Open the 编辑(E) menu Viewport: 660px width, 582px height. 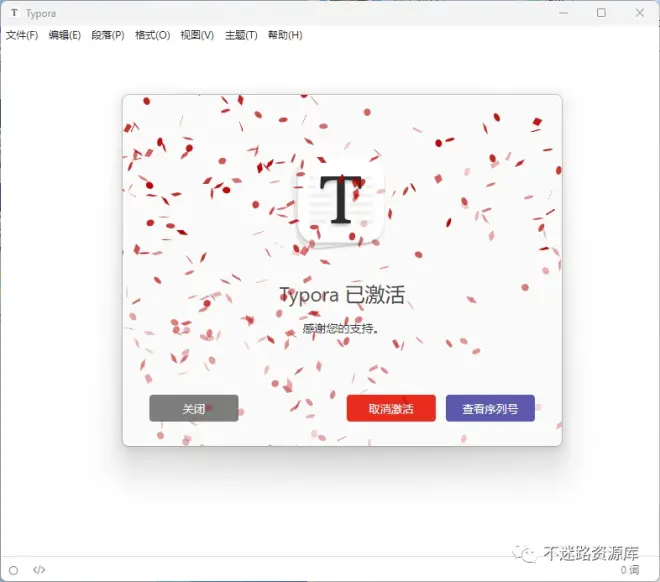(x=65, y=35)
